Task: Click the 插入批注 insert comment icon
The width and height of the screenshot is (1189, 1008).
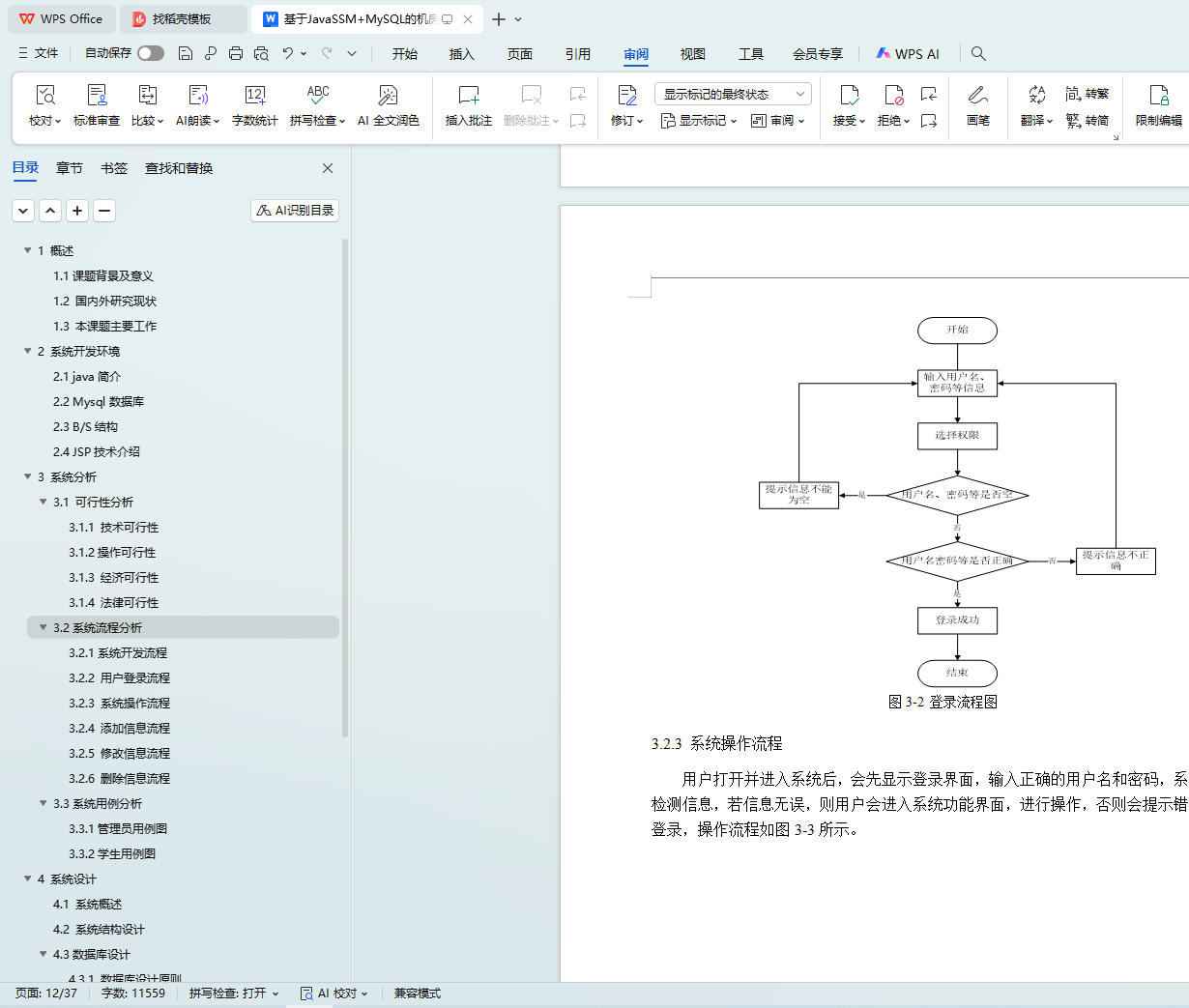Action: [468, 96]
